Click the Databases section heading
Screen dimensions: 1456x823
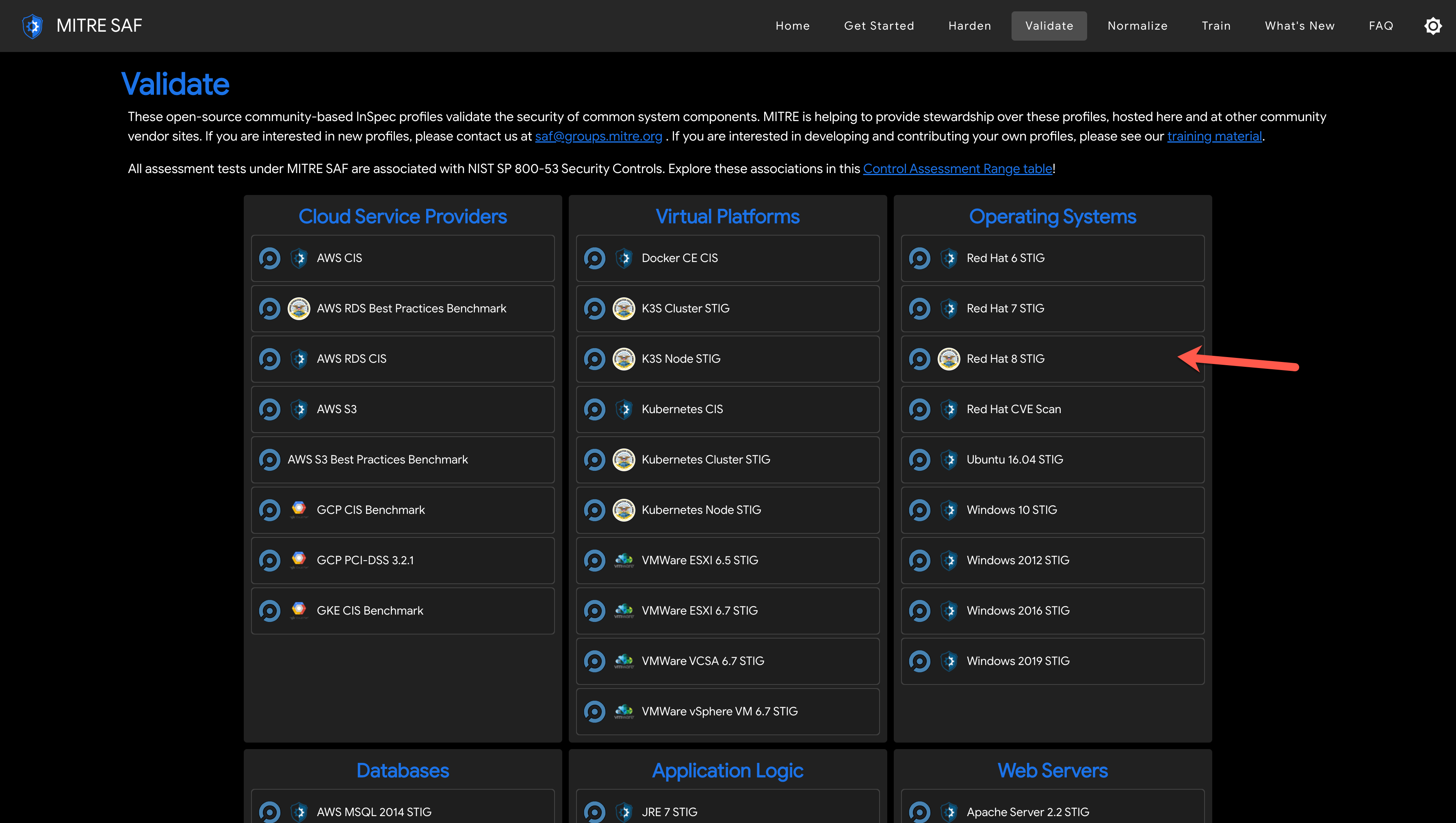tap(403, 771)
